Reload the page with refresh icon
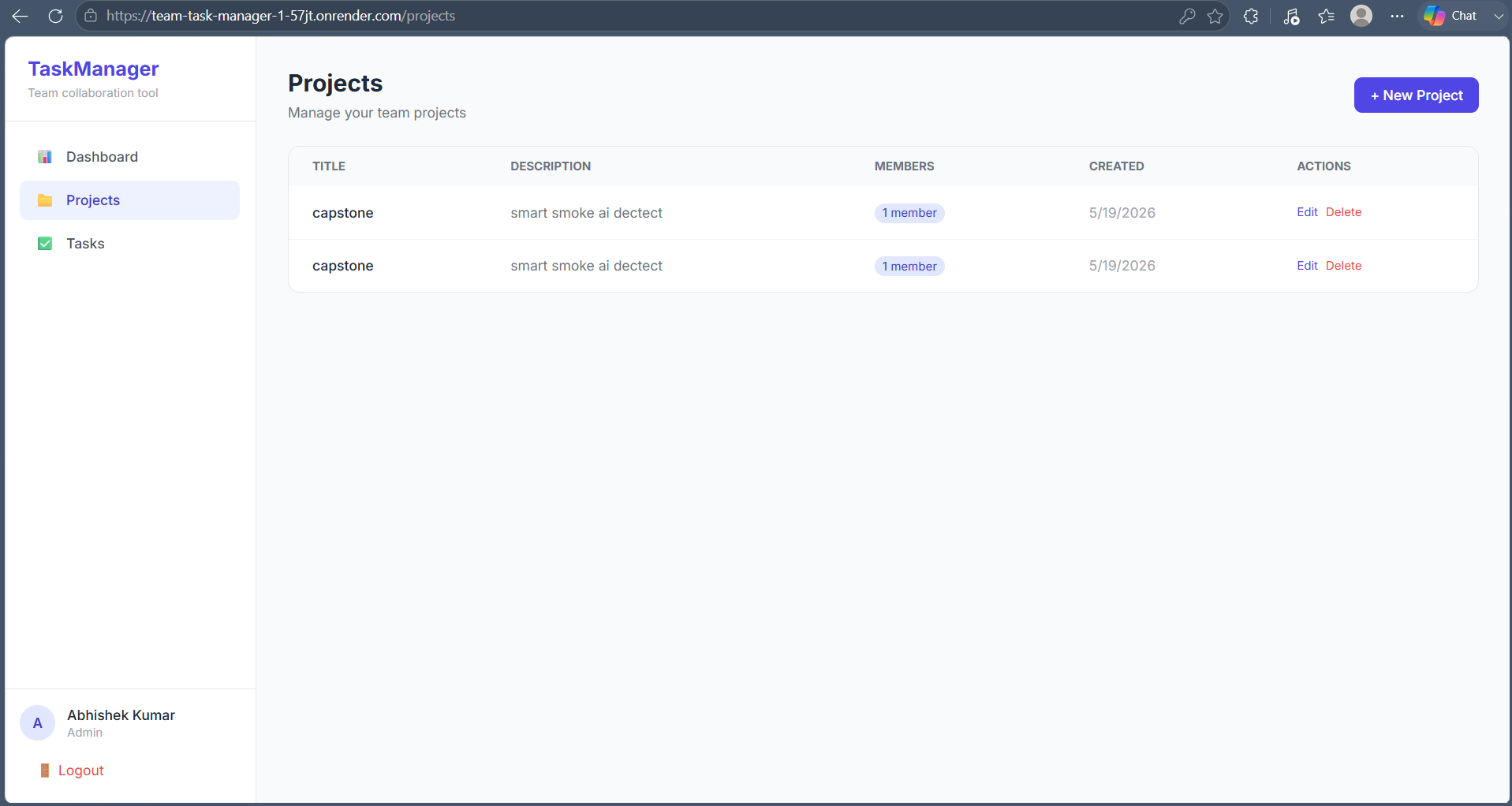This screenshot has height=806, width=1512. click(55, 16)
